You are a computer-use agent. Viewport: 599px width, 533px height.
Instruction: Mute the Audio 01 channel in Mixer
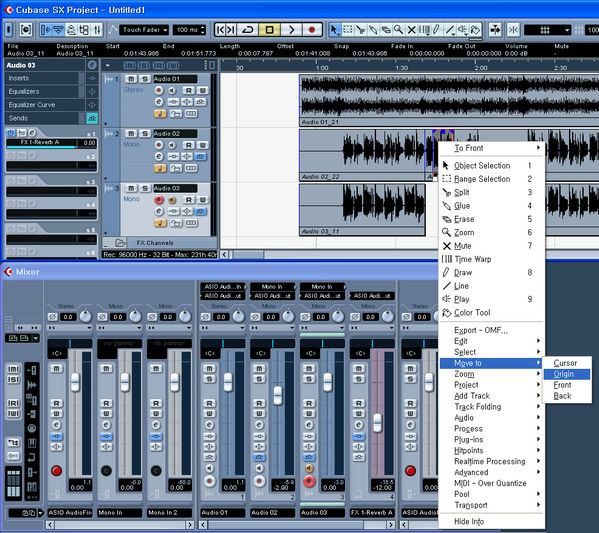209,368
